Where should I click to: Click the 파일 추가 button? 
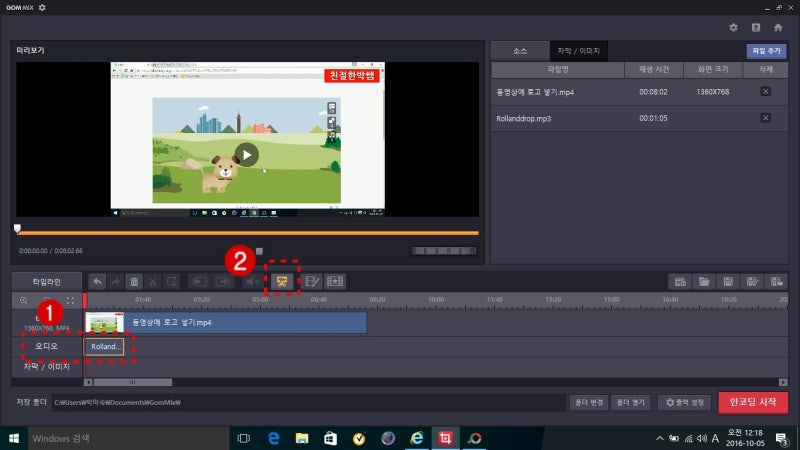tap(766, 51)
